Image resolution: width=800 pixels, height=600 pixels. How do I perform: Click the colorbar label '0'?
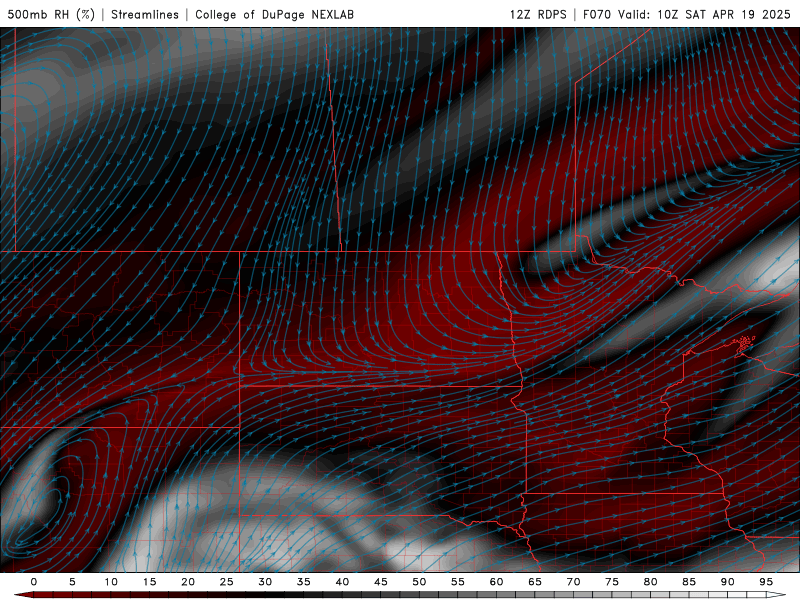tap(34, 582)
